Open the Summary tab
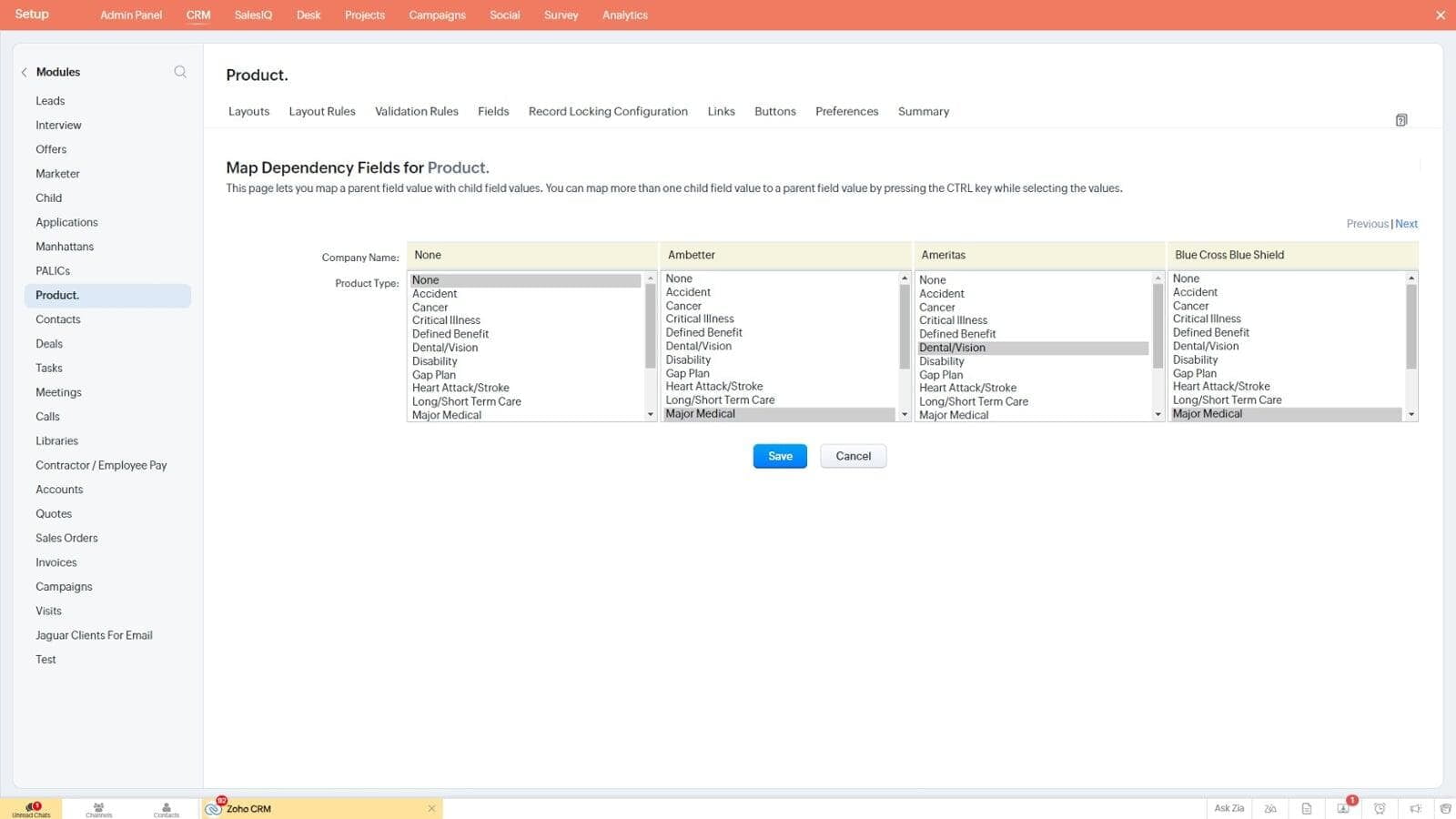Viewport: 1456px width, 819px height. pos(924,111)
